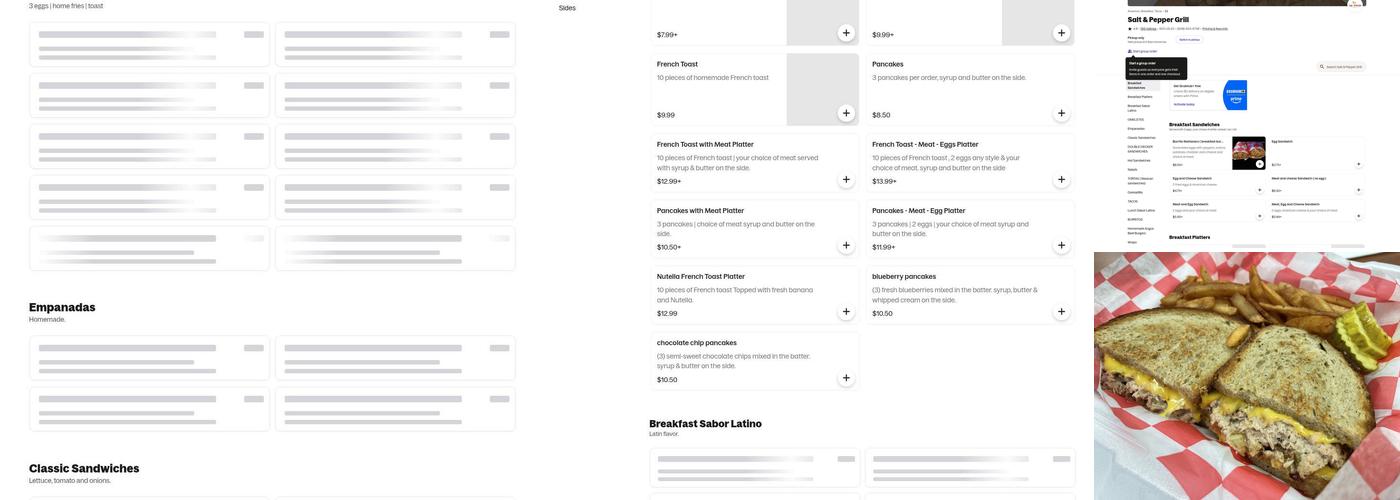Screen dimensions: 1400x500
Task: Open the Breakfast Platters category in sidebar
Action: click(x=1139, y=97)
